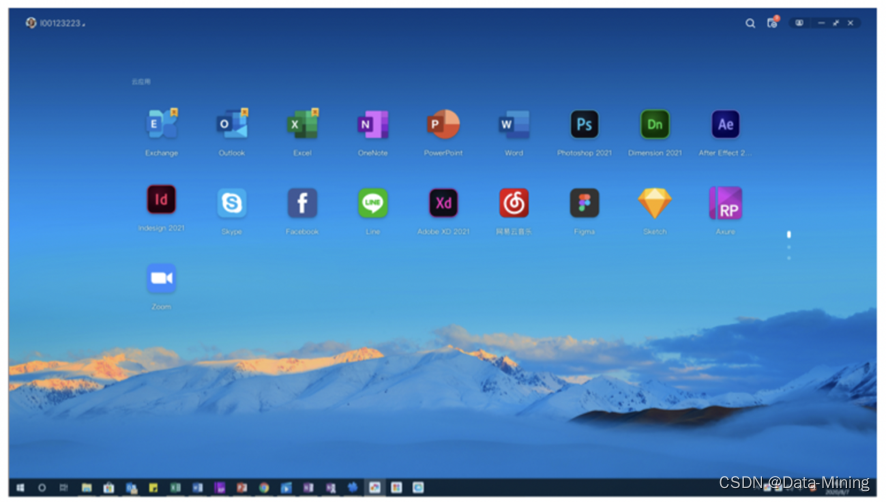Open Google Chrome from the taskbar
Image resolution: width=886 pixels, height=502 pixels.
tap(264, 487)
